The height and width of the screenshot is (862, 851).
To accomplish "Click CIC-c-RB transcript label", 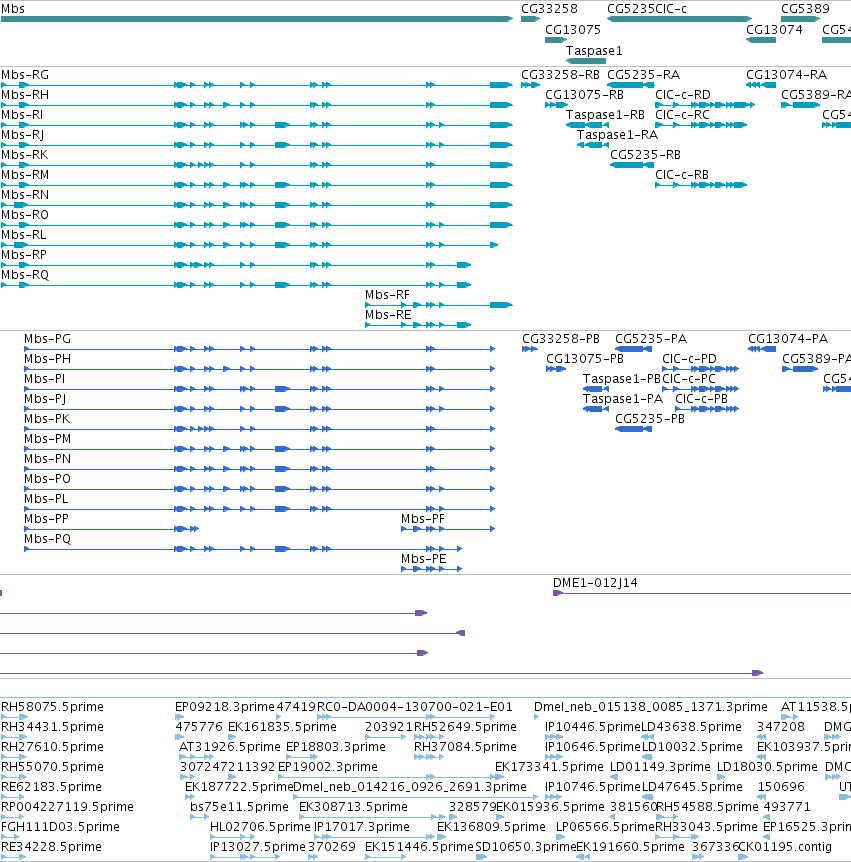I will click(x=682, y=175).
